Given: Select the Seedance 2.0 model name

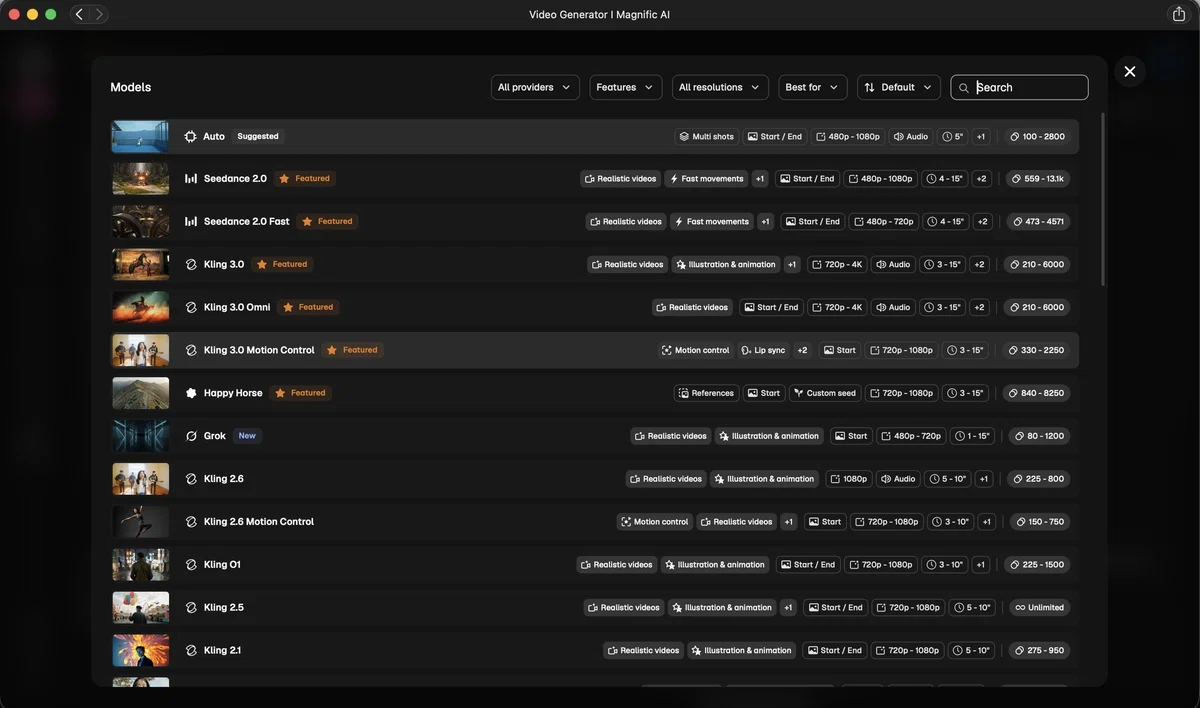Looking at the screenshot, I should tap(235, 179).
